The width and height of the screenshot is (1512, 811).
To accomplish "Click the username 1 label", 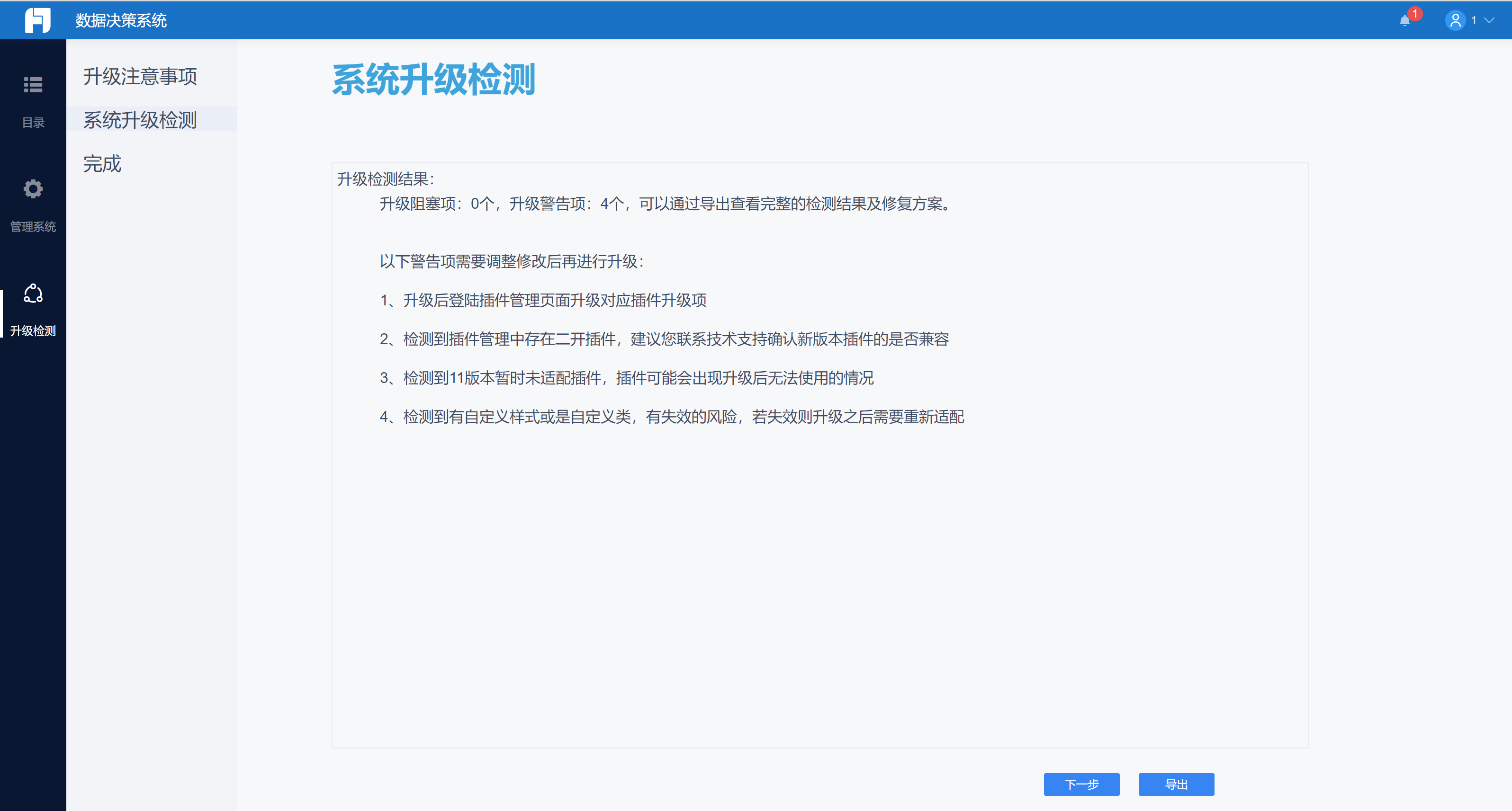I will [x=1473, y=20].
